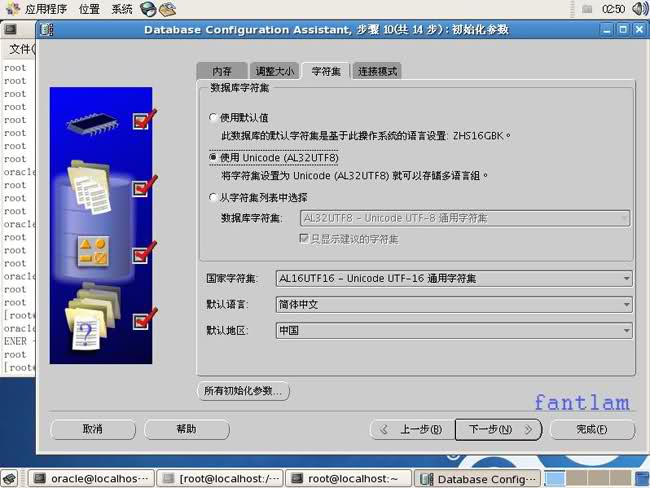Click the 完成(F) button
The image size is (650, 488).
pos(592,429)
